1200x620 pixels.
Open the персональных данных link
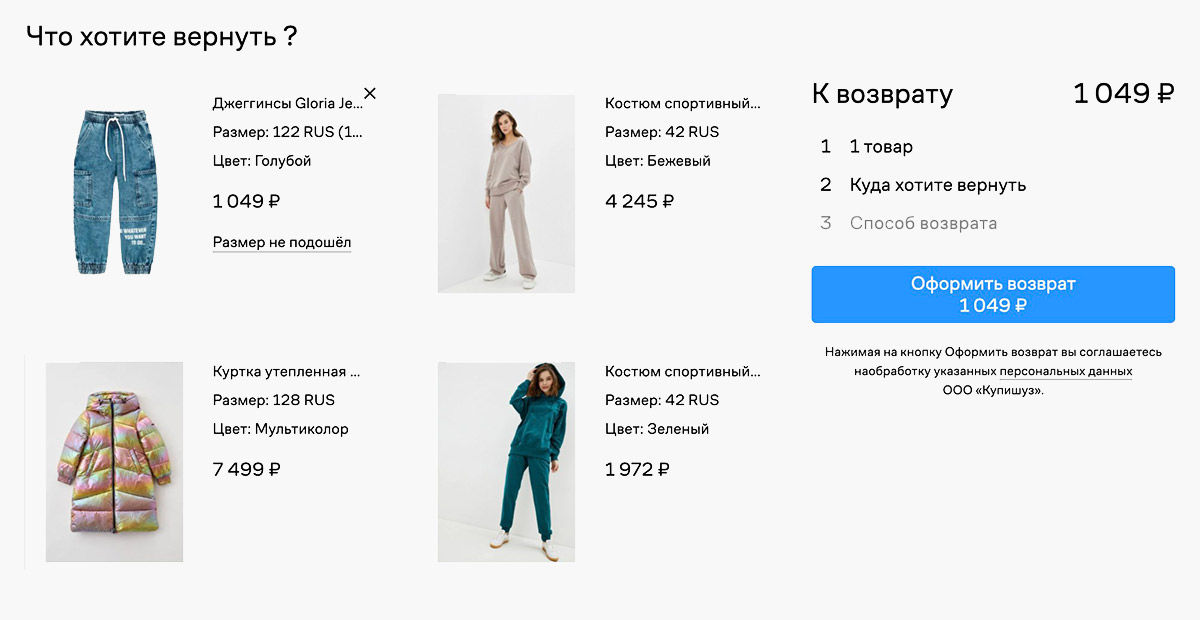click(x=1066, y=371)
